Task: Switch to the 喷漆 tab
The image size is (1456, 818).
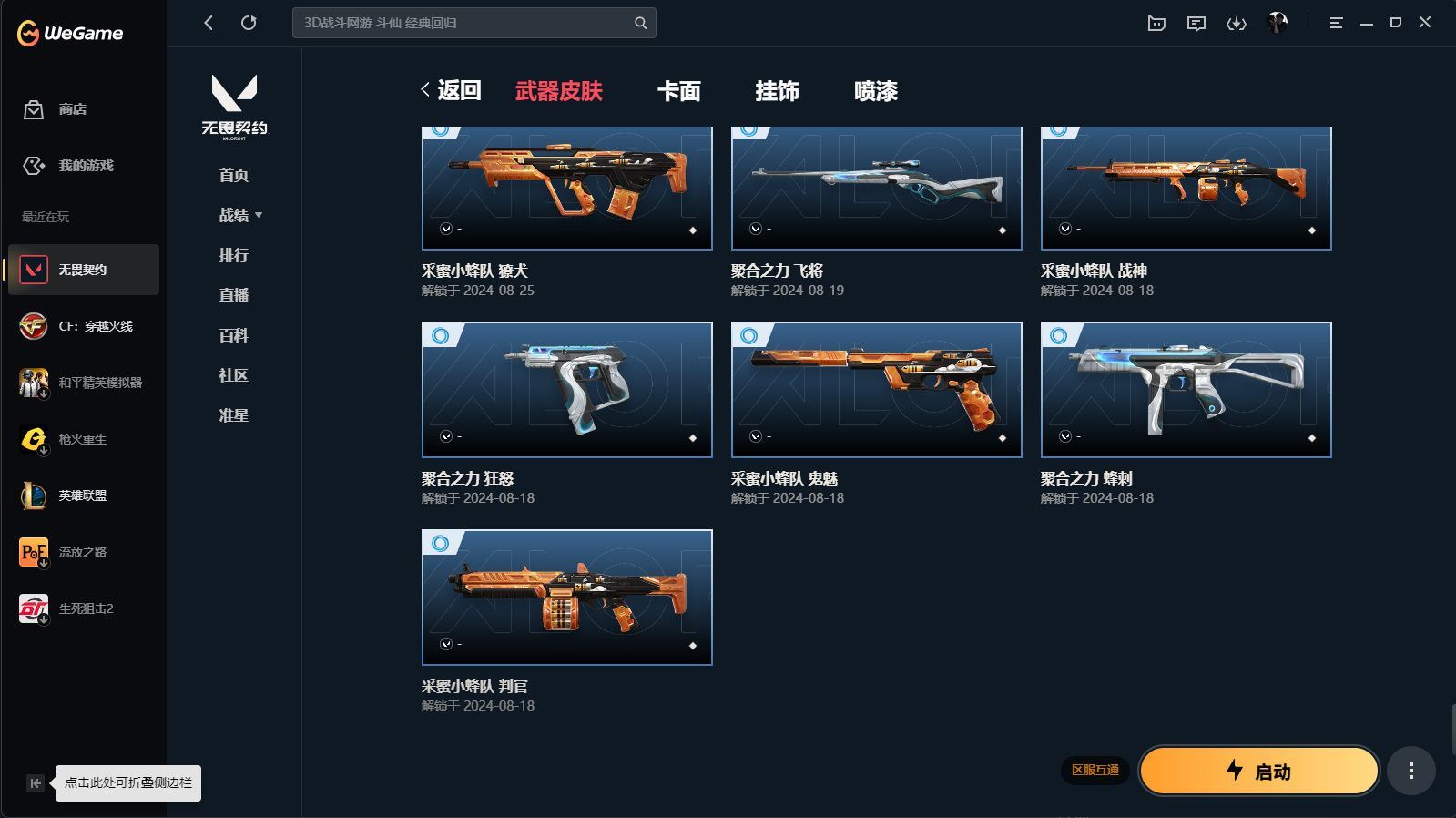Action: coord(876,91)
